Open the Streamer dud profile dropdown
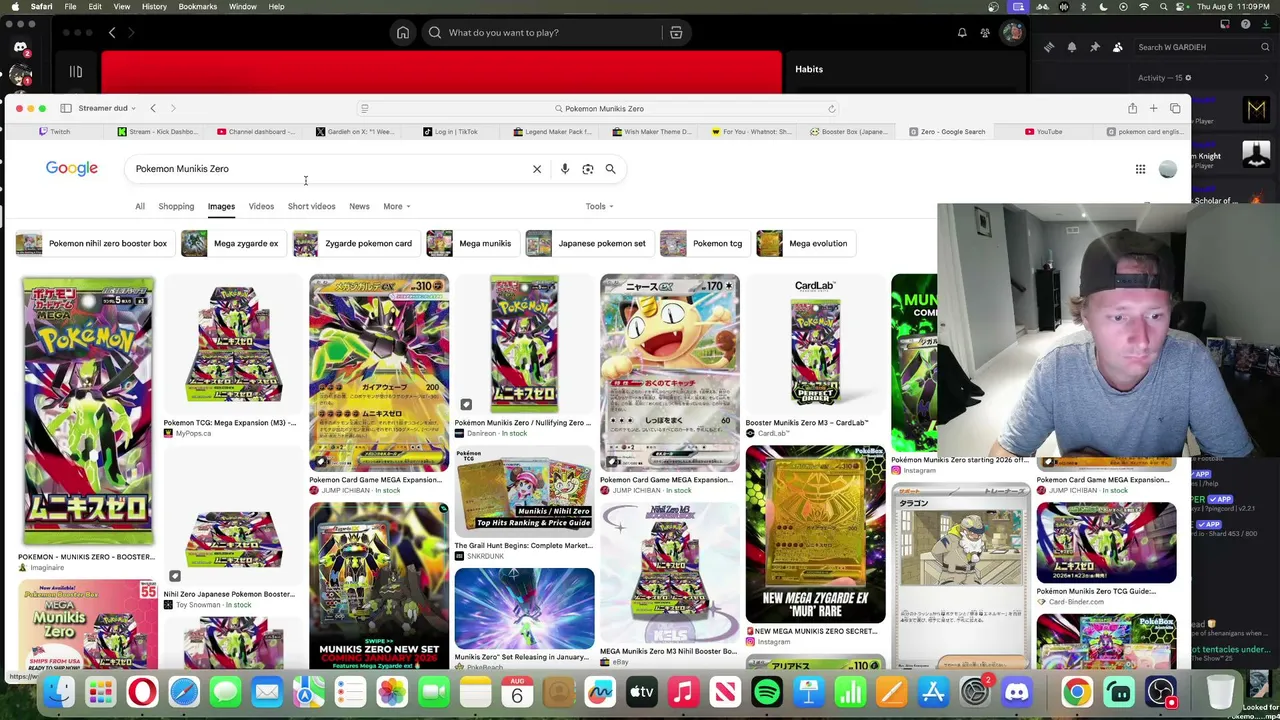 (108, 108)
